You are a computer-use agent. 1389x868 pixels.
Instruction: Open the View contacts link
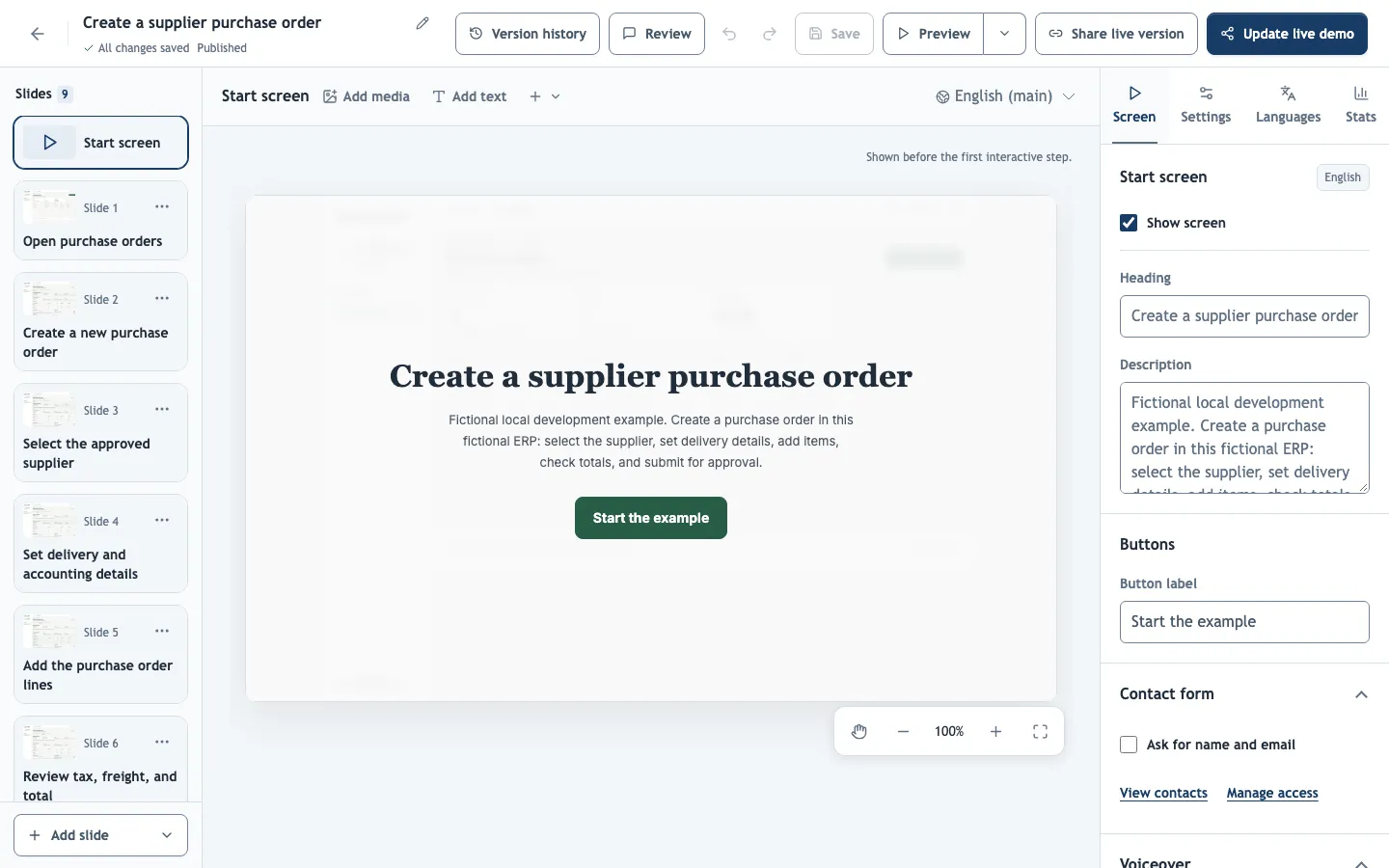1163,793
